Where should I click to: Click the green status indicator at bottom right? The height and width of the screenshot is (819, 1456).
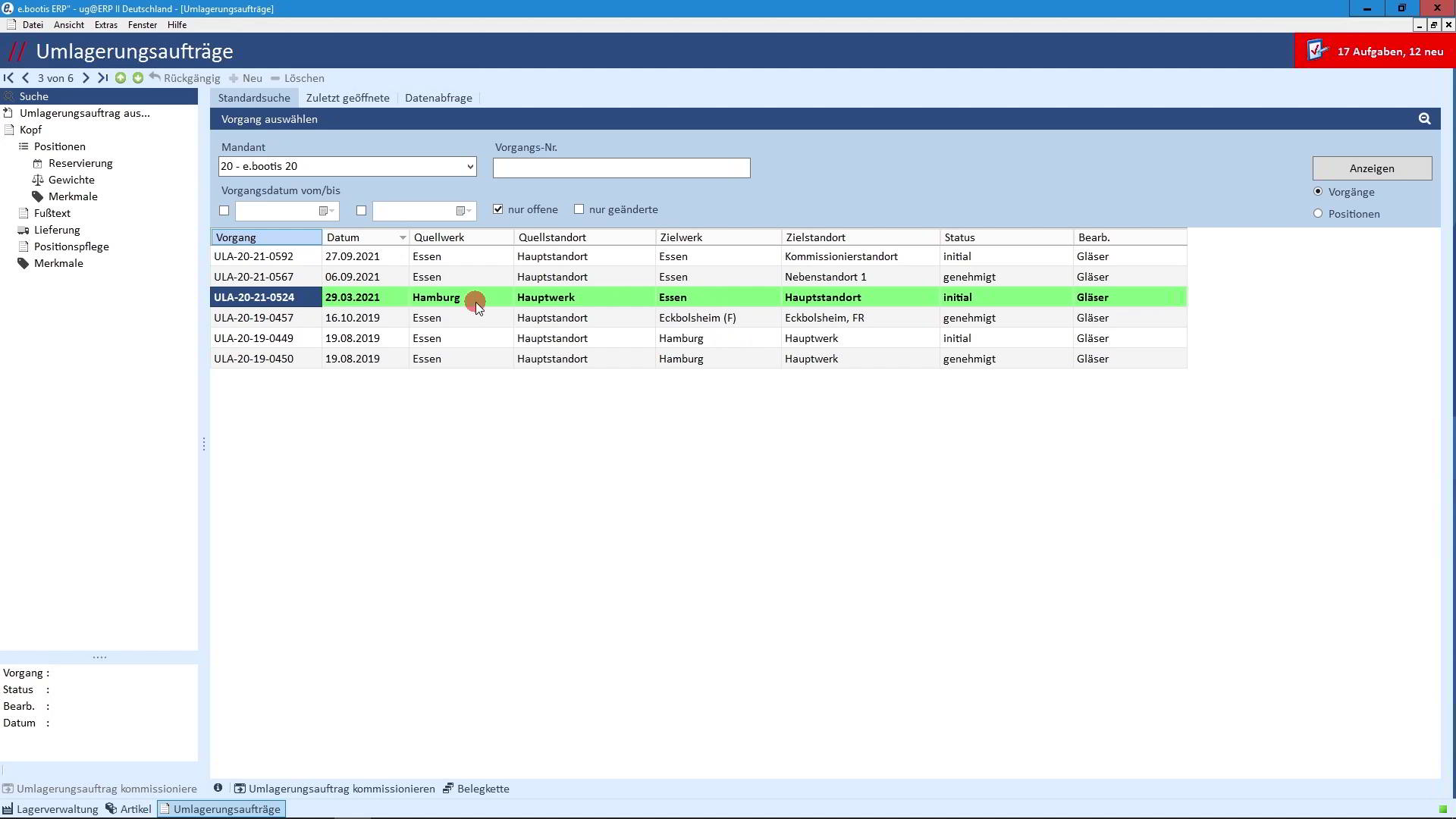[x=1443, y=809]
